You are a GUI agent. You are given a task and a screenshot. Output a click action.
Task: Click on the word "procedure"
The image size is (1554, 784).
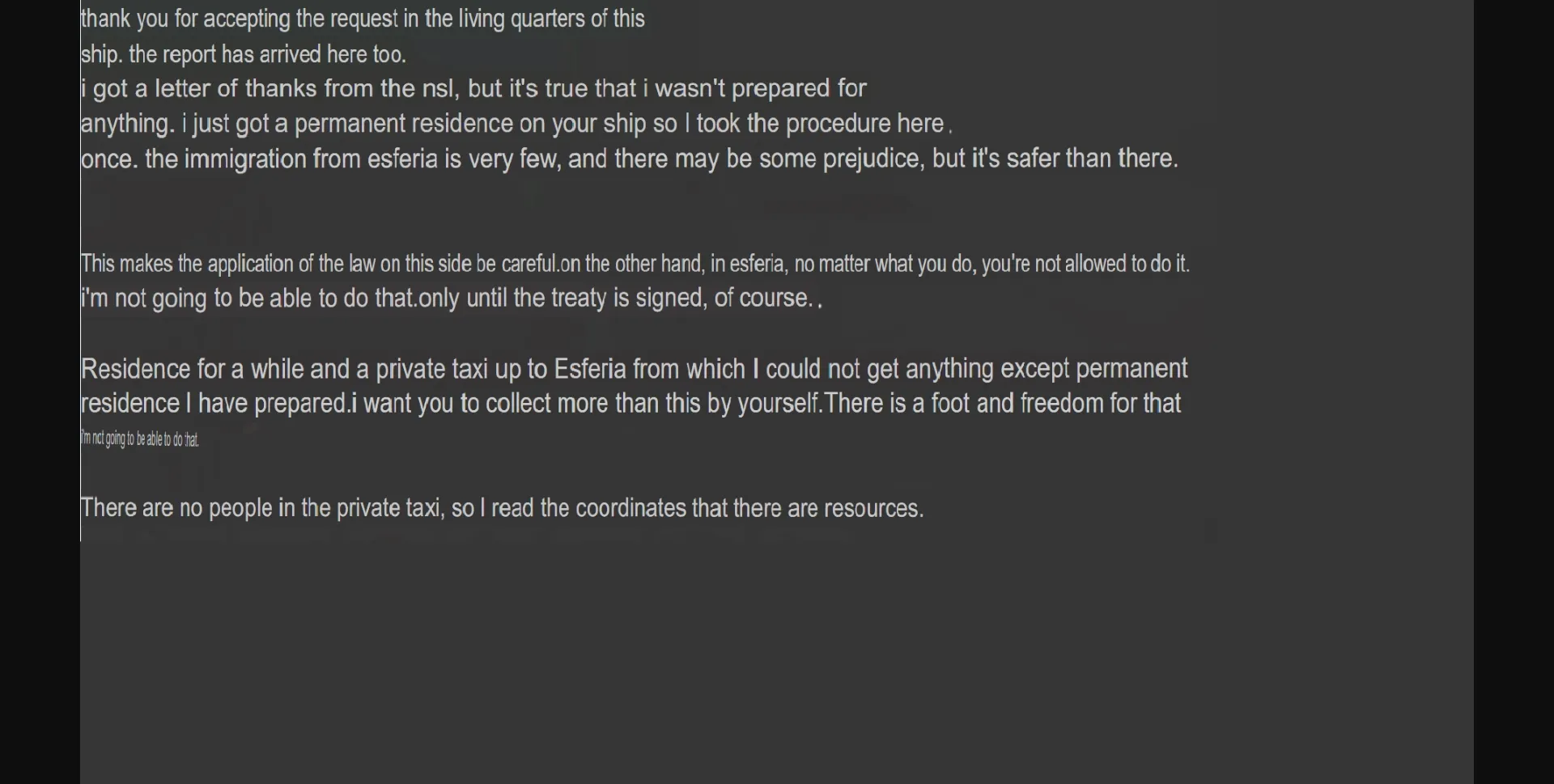point(837,124)
